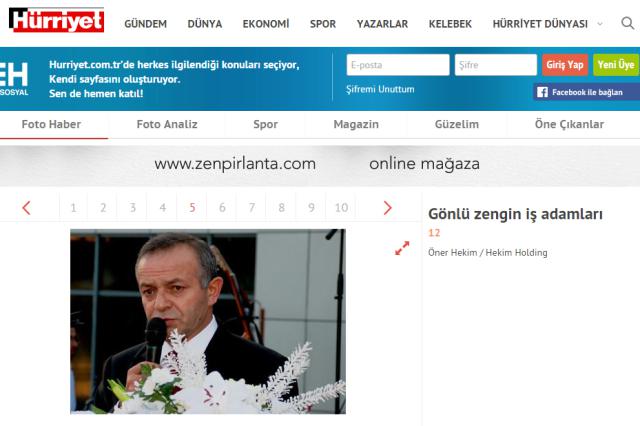Click the E-posta input field

(x=398, y=65)
